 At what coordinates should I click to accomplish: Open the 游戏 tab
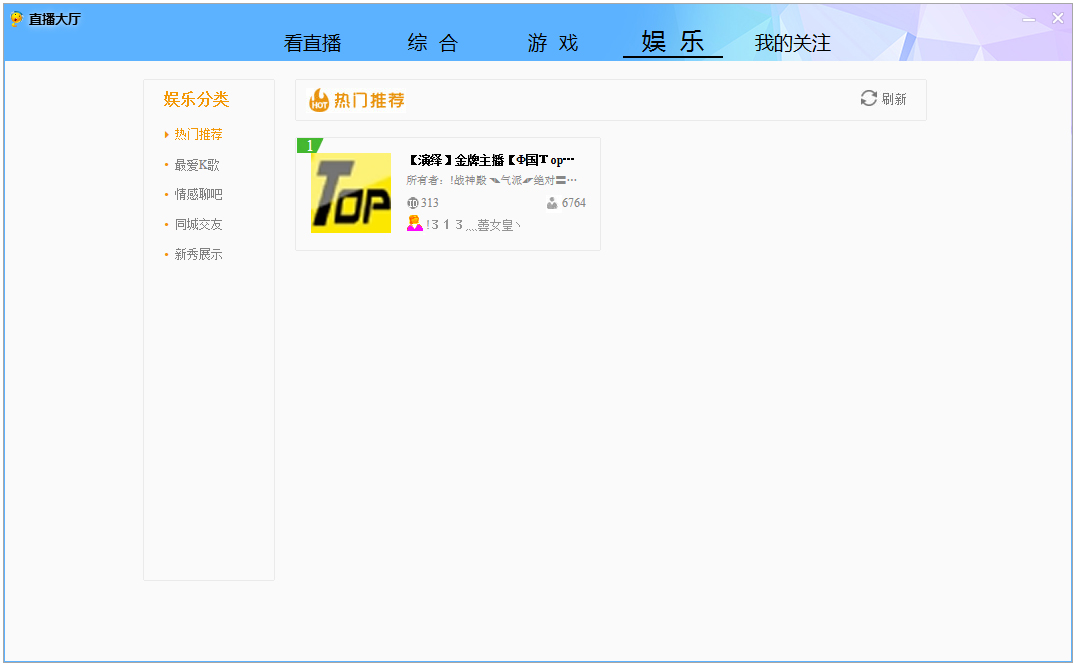[552, 43]
